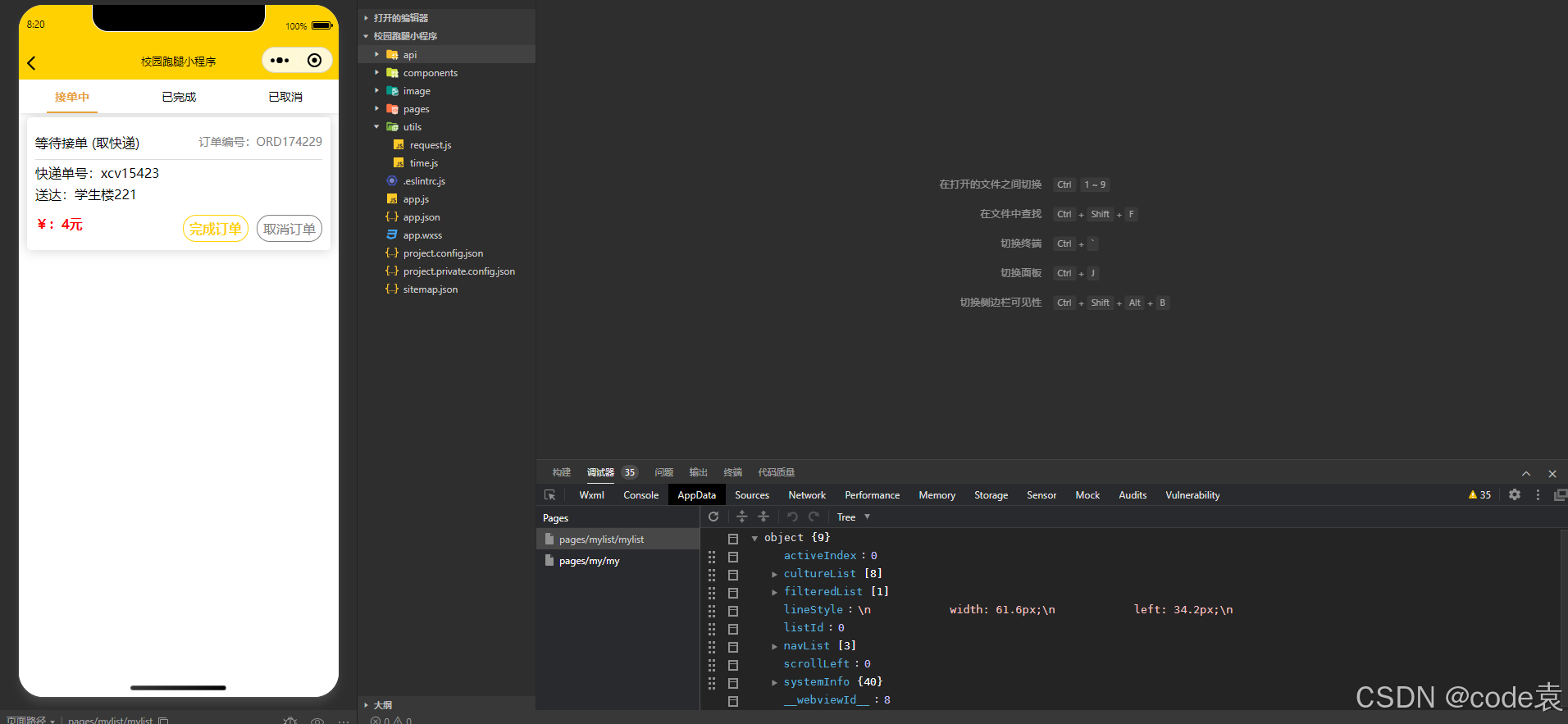Click the action box on the scrollLeft row
1568x724 pixels.
click(x=733, y=665)
